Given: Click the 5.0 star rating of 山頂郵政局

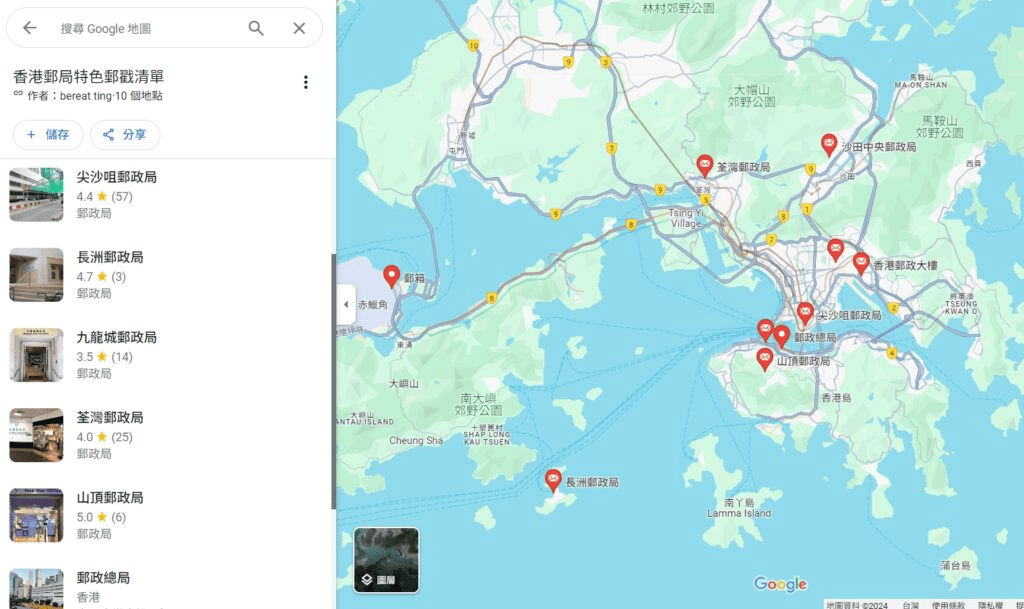Looking at the screenshot, I should 101,517.
